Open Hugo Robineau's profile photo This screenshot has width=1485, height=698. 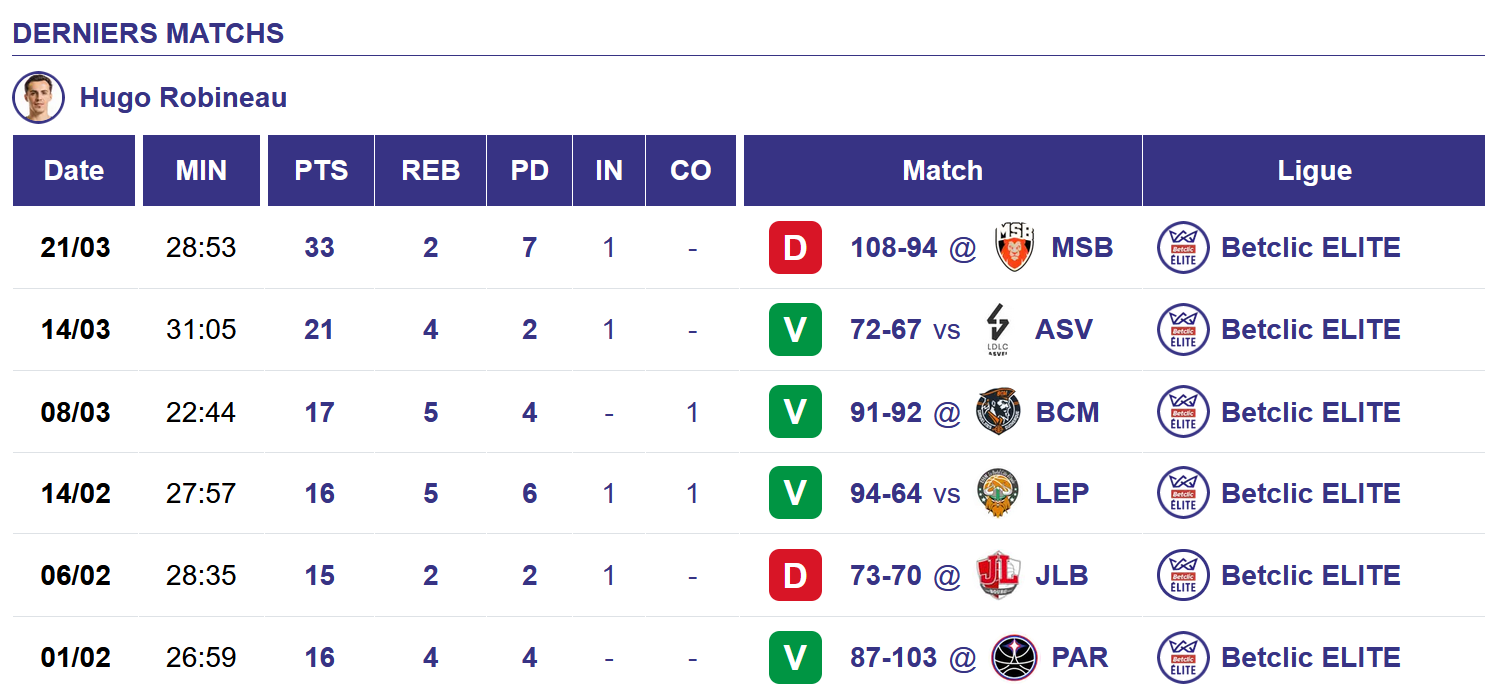click(38, 97)
